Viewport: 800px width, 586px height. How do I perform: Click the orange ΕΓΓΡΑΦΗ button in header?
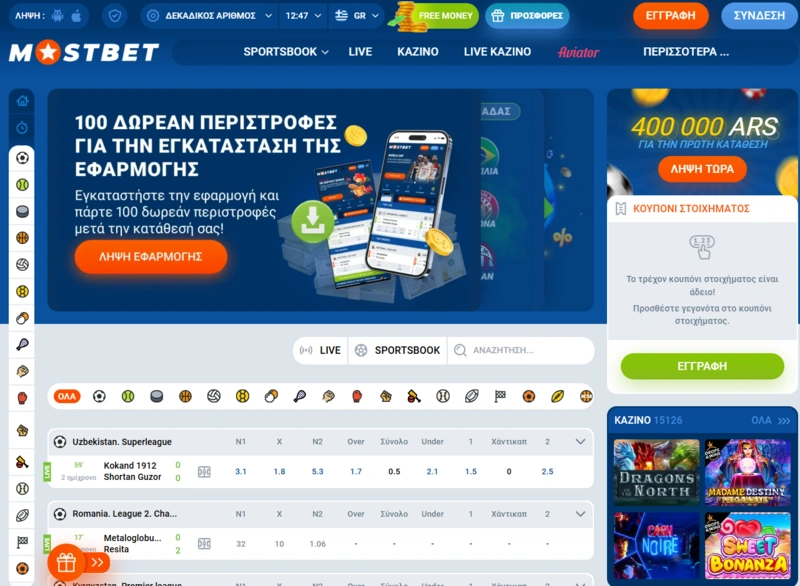[x=670, y=16]
